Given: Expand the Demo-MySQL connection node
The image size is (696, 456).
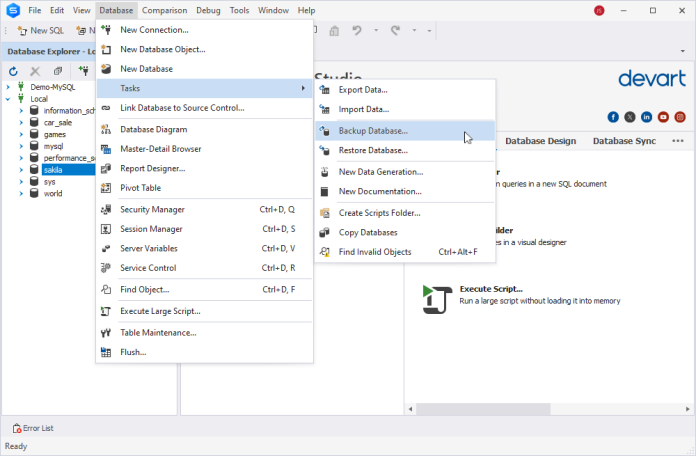Looking at the screenshot, I should [8, 87].
